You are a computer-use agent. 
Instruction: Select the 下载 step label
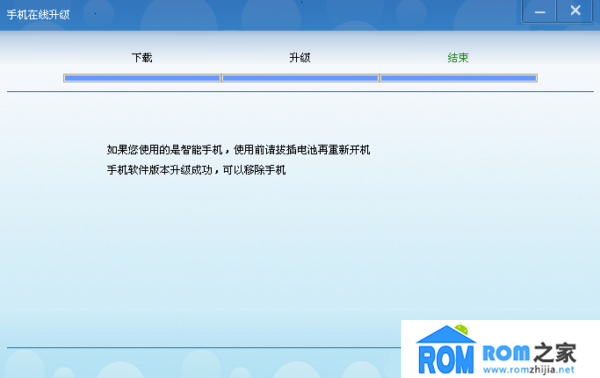pos(142,58)
